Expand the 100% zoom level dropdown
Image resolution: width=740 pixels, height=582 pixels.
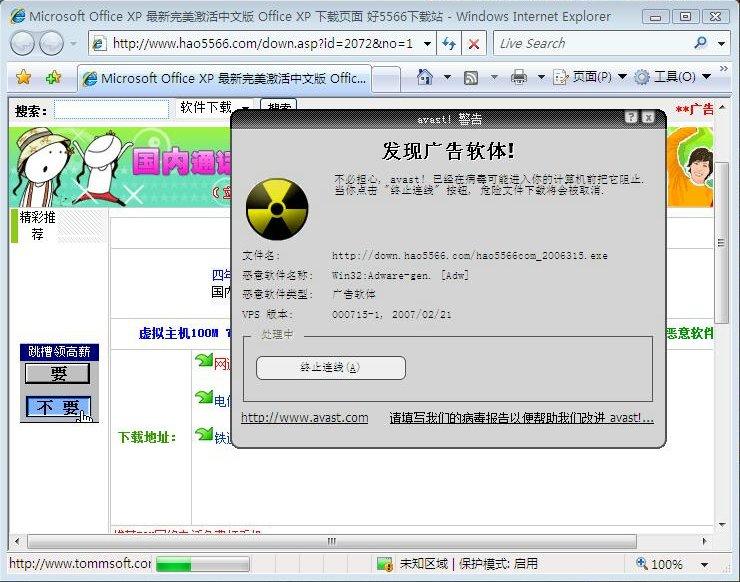pyautogui.click(x=704, y=564)
